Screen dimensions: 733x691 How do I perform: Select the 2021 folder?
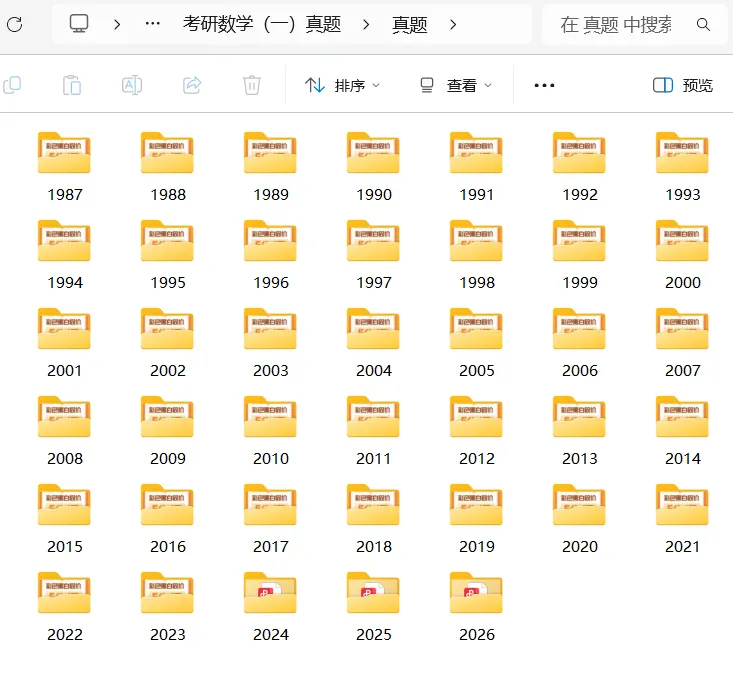(x=683, y=518)
